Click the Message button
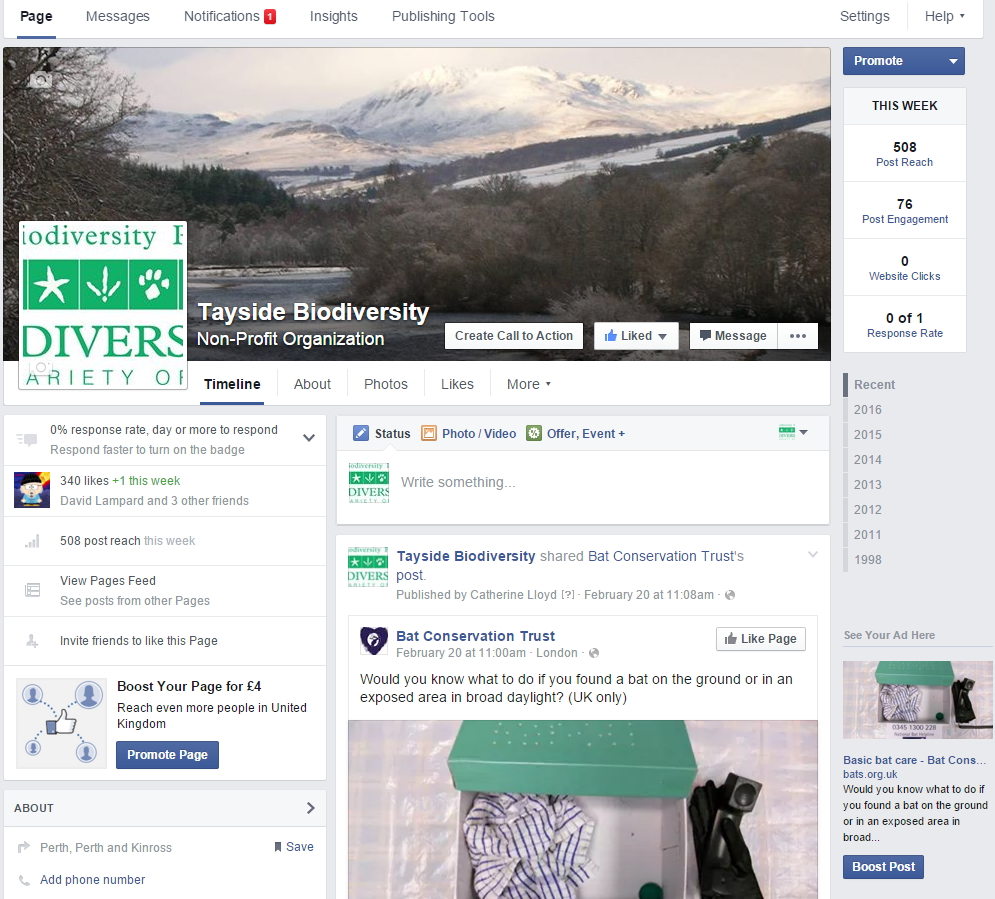 tap(733, 336)
